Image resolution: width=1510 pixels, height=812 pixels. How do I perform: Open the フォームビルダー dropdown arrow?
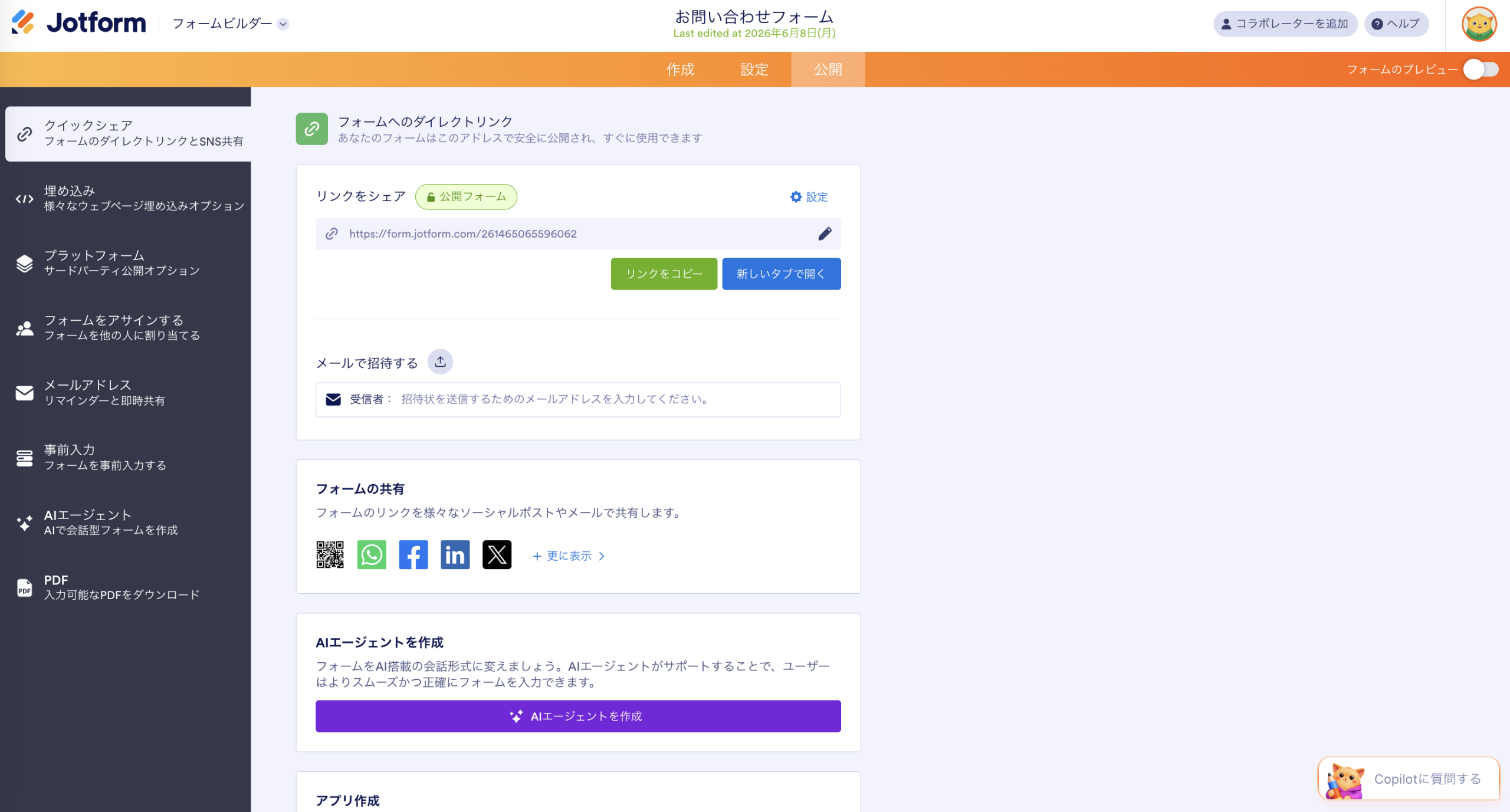pyautogui.click(x=283, y=24)
